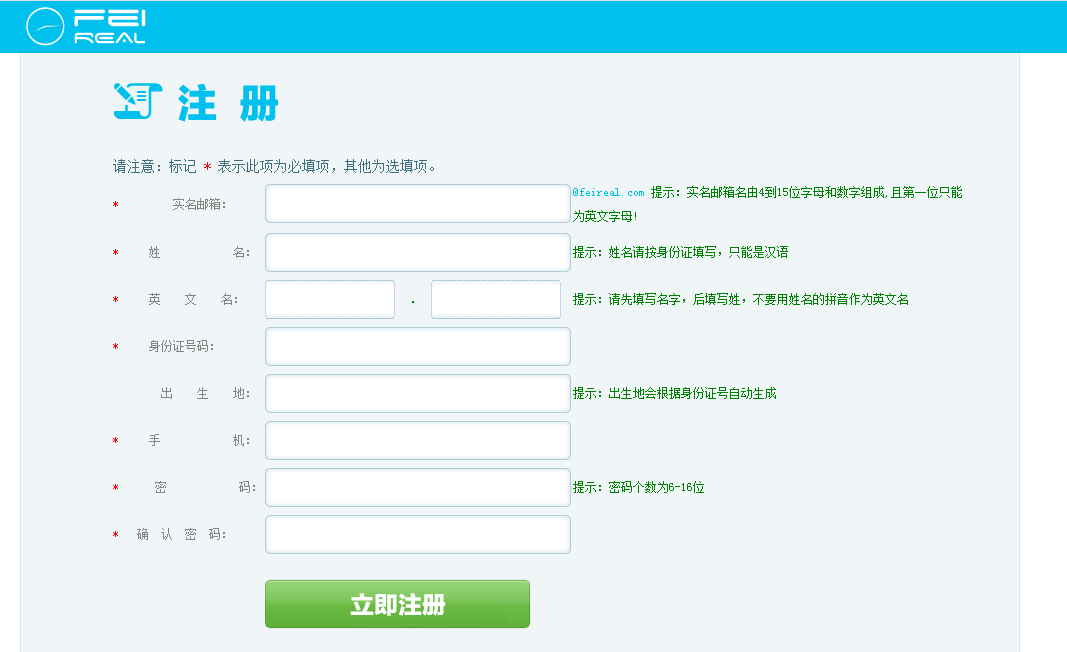Click the 身份证号码 field label

pos(181,346)
